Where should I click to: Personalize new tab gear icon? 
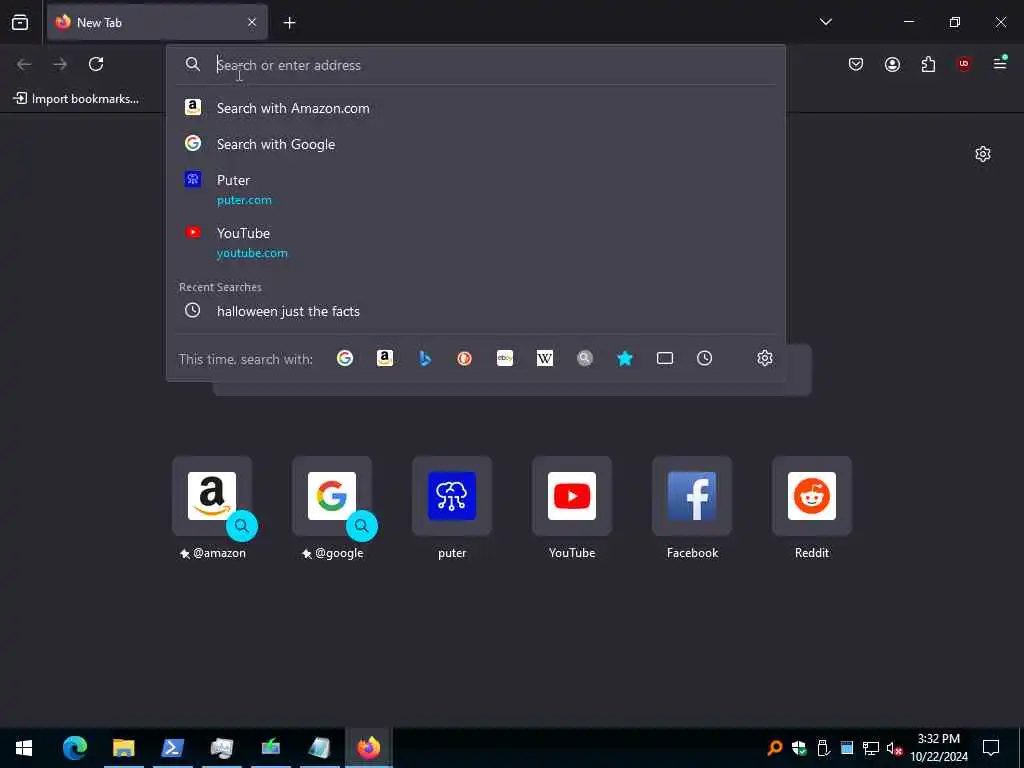983,154
